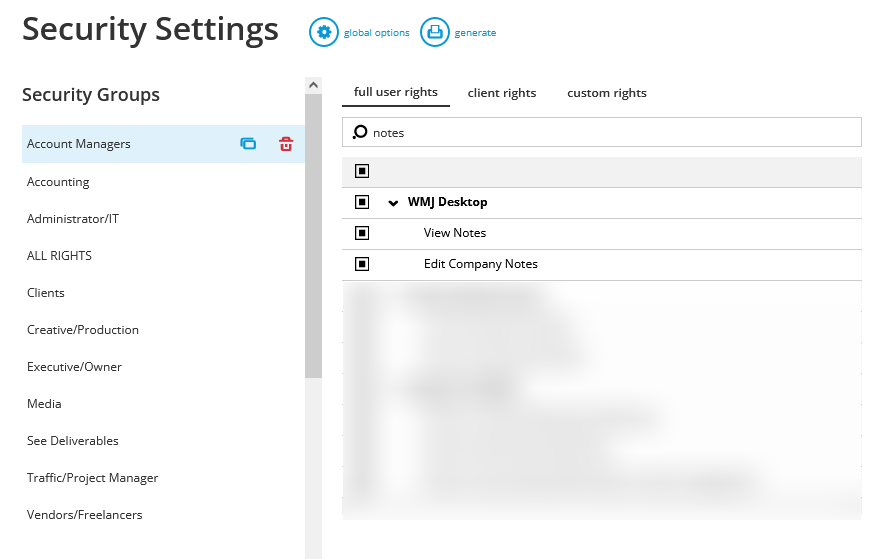Screen dimensions: 874x559
Task: Open global options gear icon
Action: point(324,32)
